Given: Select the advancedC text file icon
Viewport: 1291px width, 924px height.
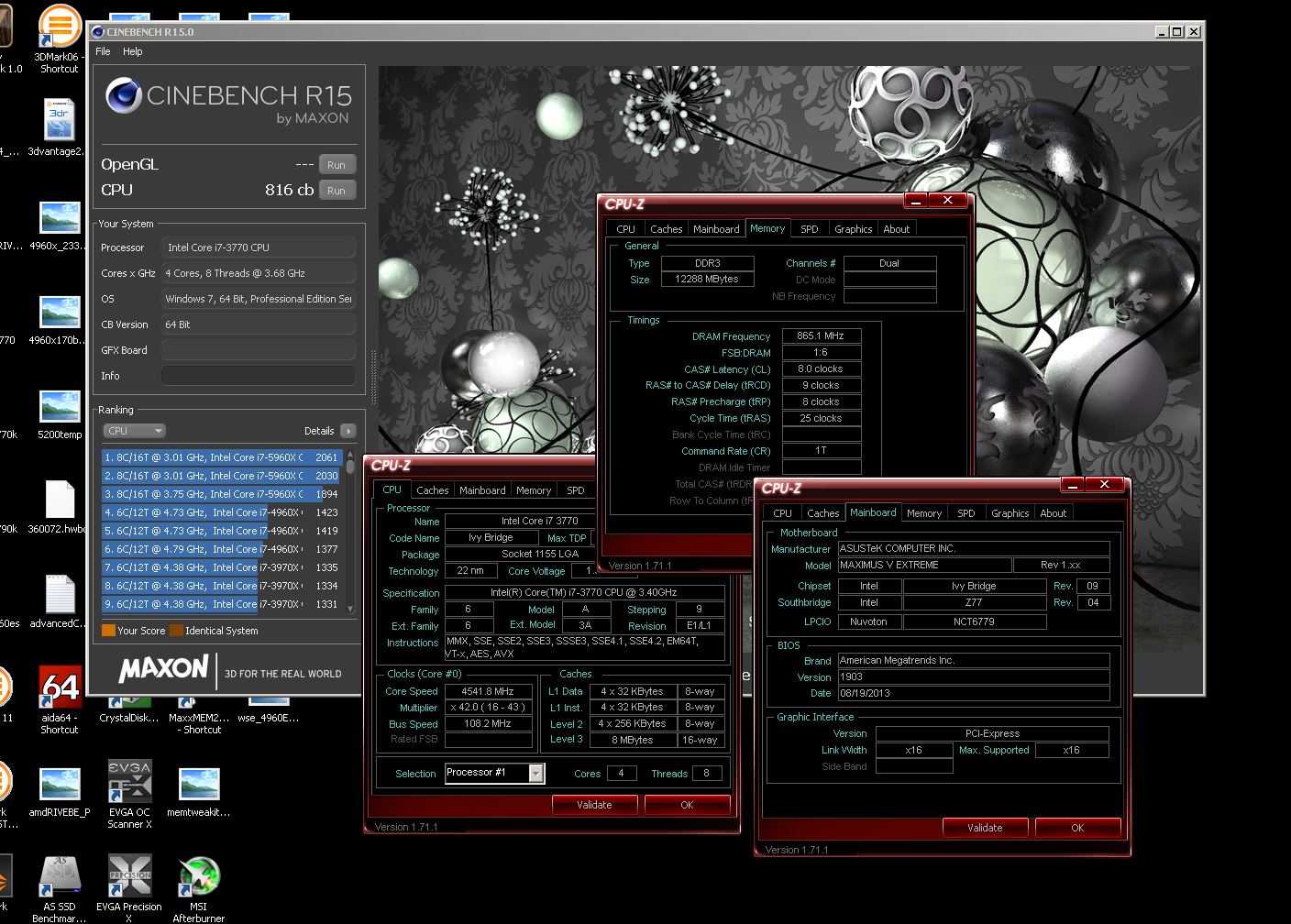Looking at the screenshot, I should [x=59, y=596].
